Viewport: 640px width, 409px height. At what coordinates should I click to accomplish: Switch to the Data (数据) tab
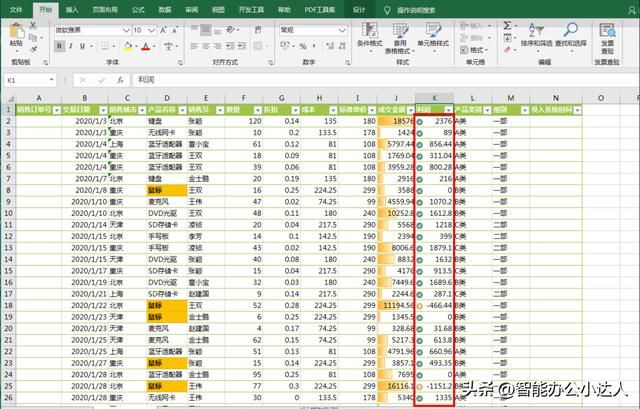pos(165,10)
